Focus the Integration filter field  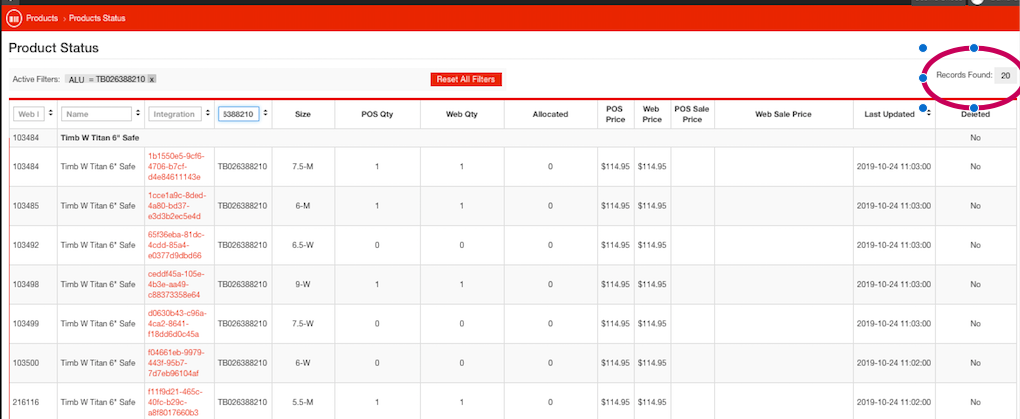[175, 114]
